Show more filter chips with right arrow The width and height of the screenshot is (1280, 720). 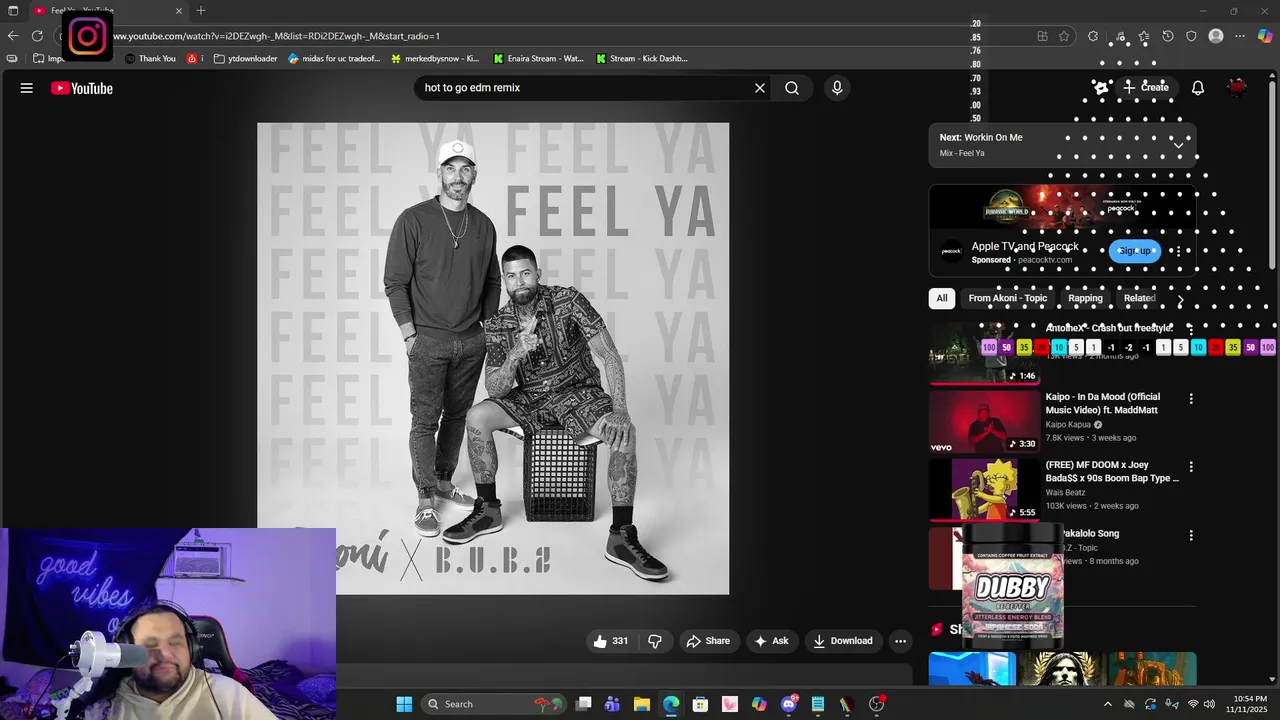click(x=1180, y=299)
